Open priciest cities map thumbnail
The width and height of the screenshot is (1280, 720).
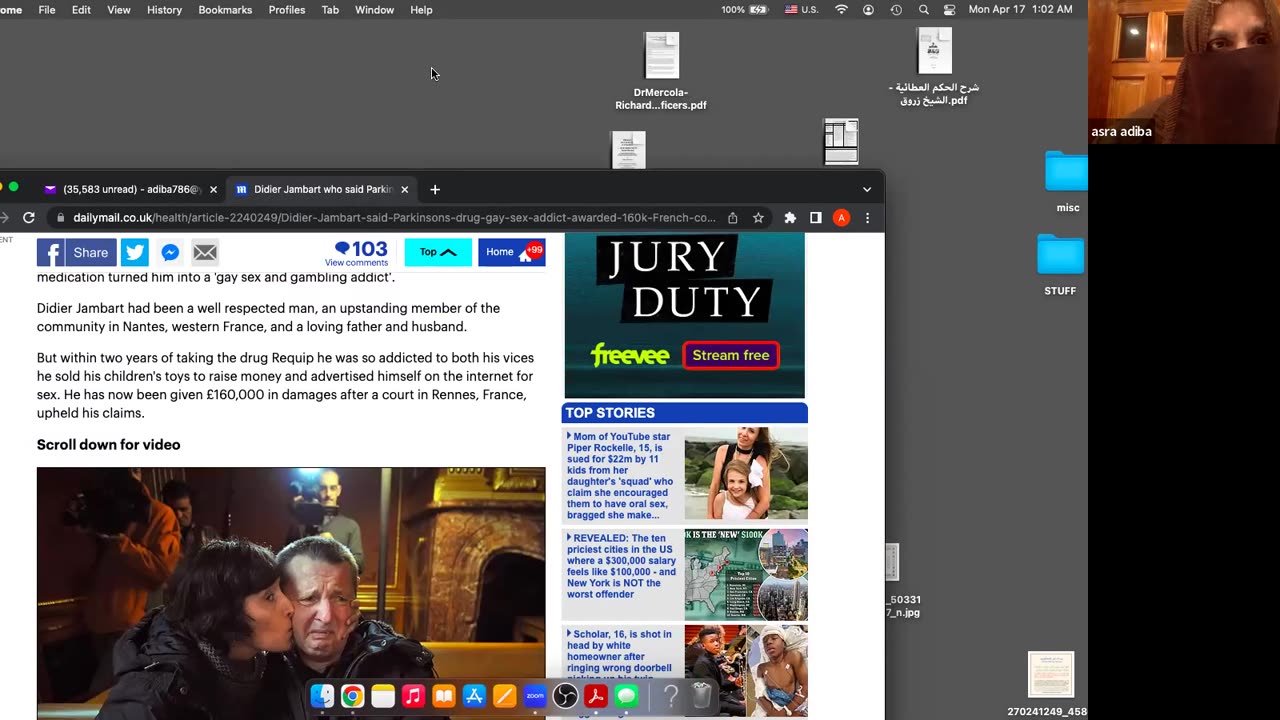[x=746, y=574]
